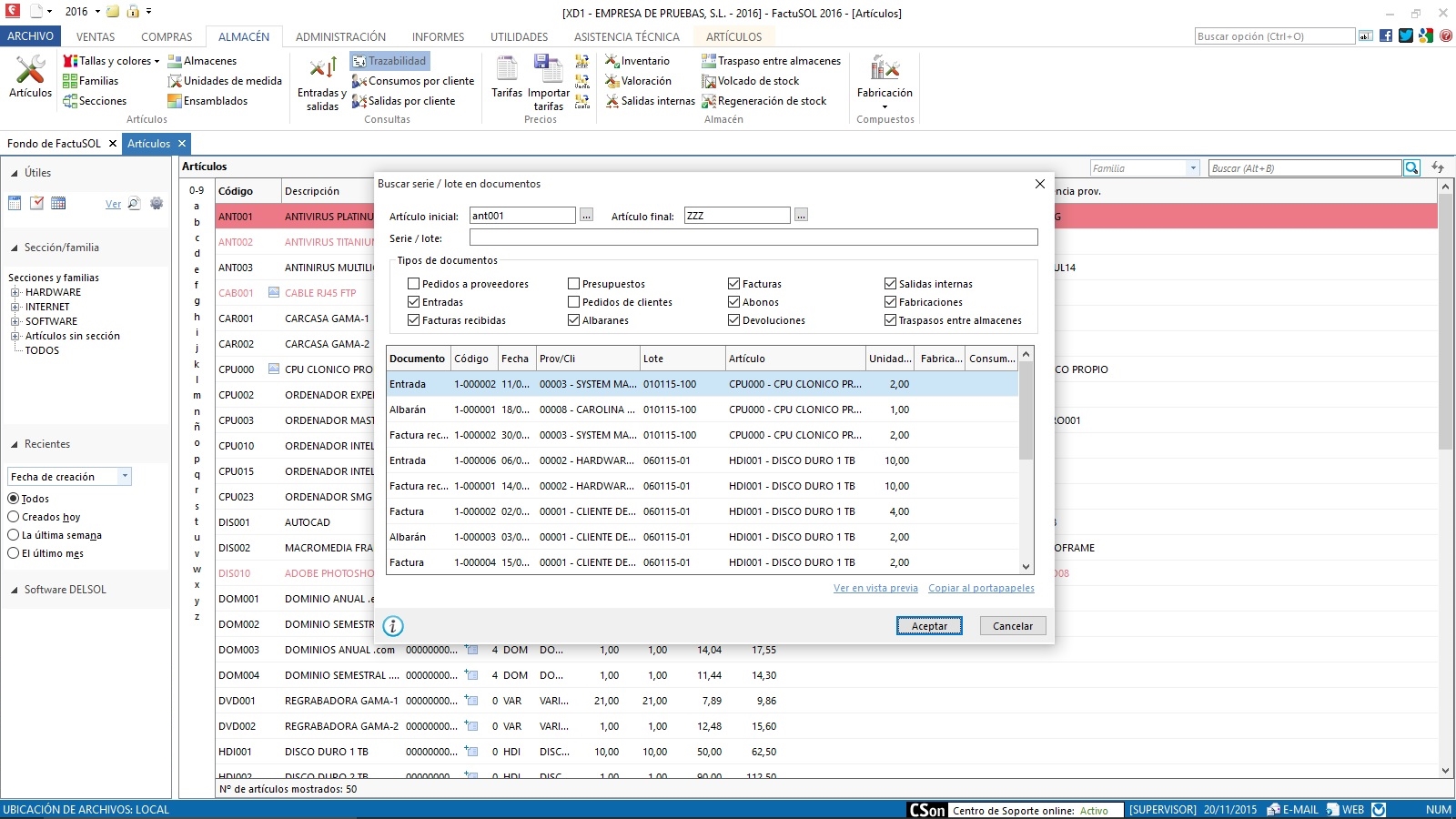Uncheck the Albaranes checkbox
The width and height of the screenshot is (1456, 819).
573,320
